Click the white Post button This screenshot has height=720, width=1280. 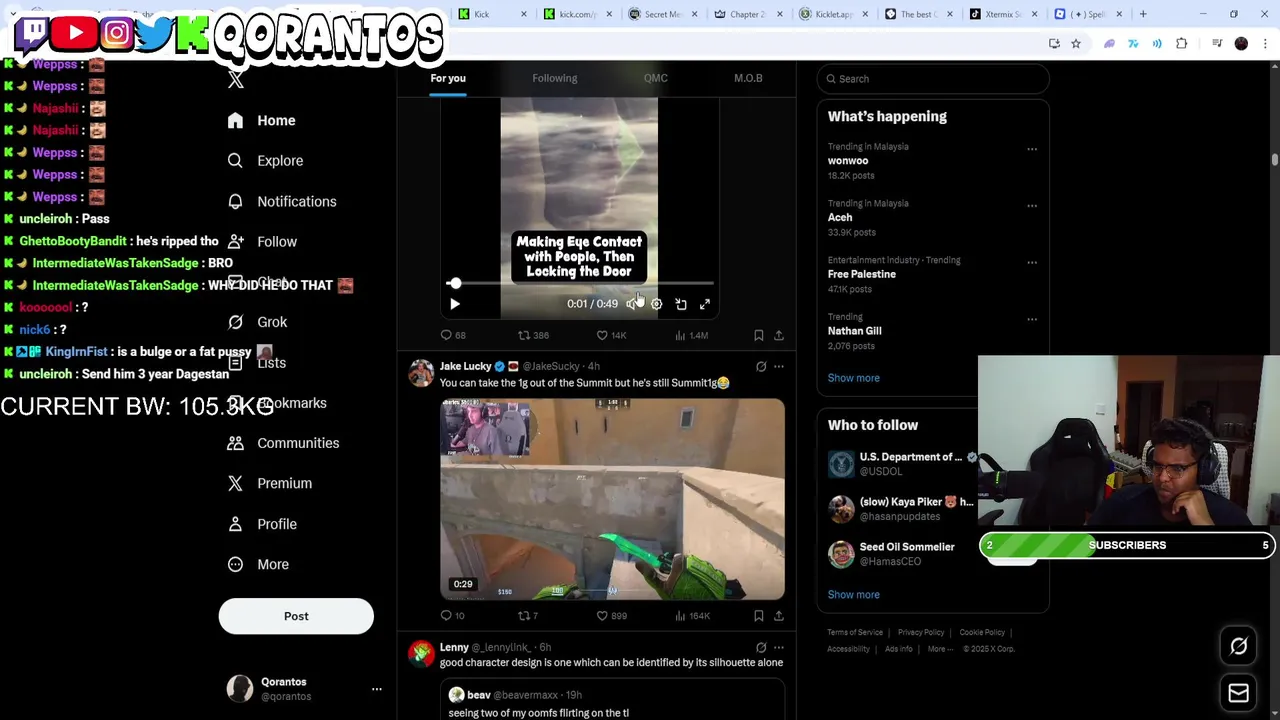click(x=296, y=616)
